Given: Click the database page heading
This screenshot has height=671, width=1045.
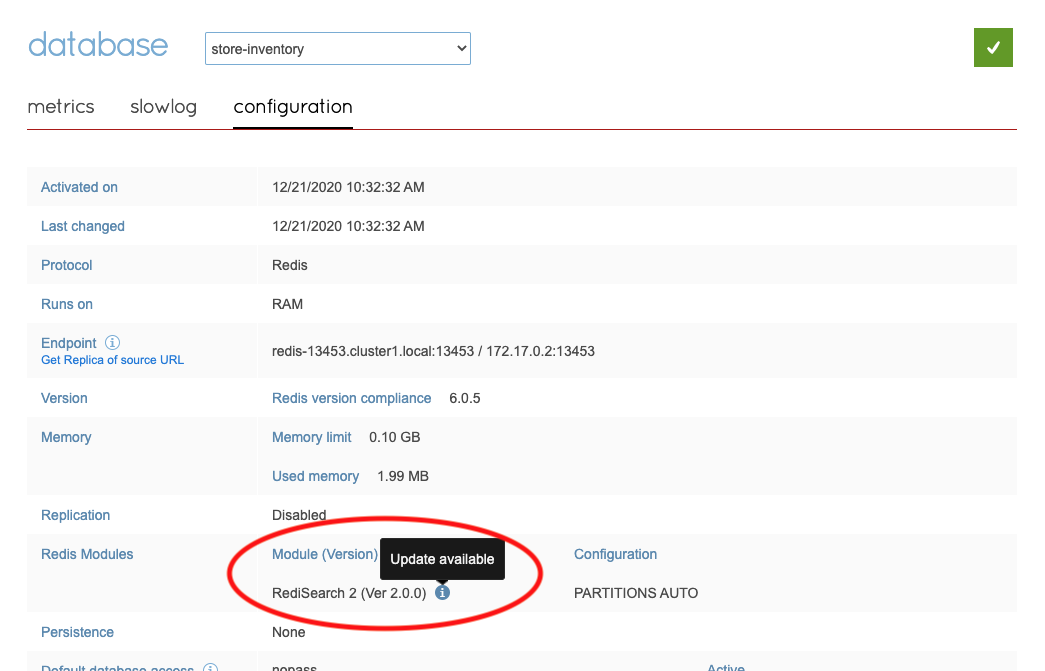Looking at the screenshot, I should click(x=98, y=46).
